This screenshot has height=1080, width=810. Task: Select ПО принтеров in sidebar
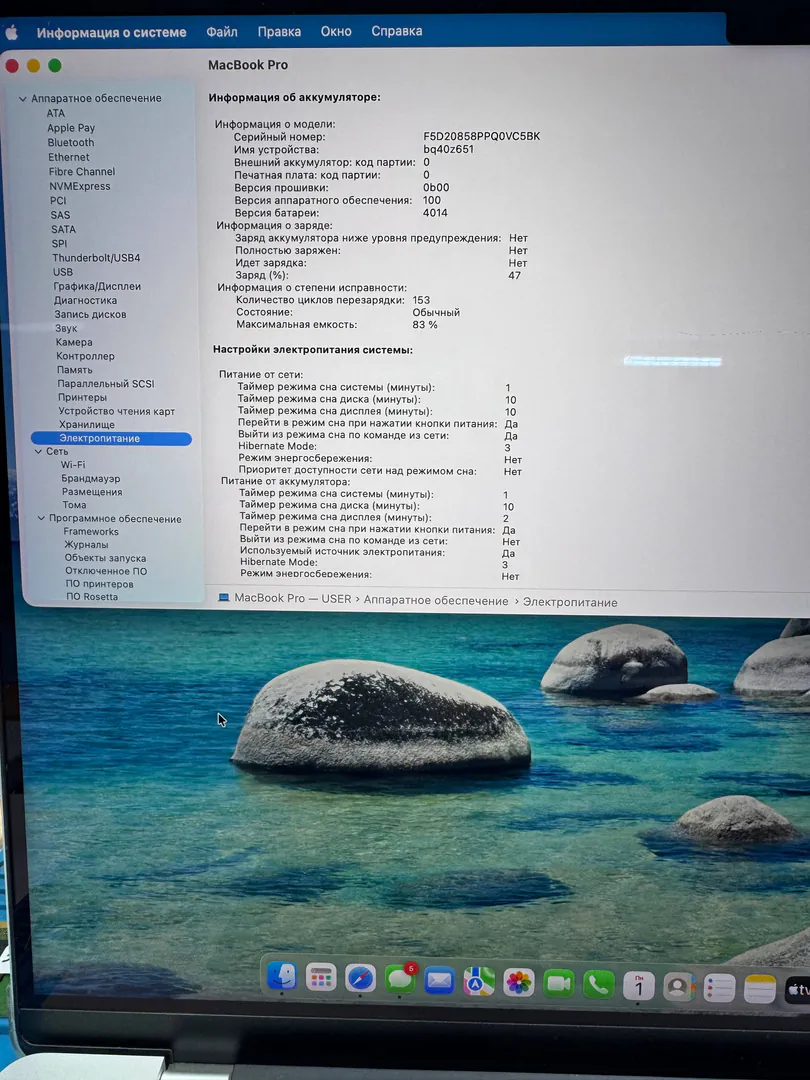point(100,583)
